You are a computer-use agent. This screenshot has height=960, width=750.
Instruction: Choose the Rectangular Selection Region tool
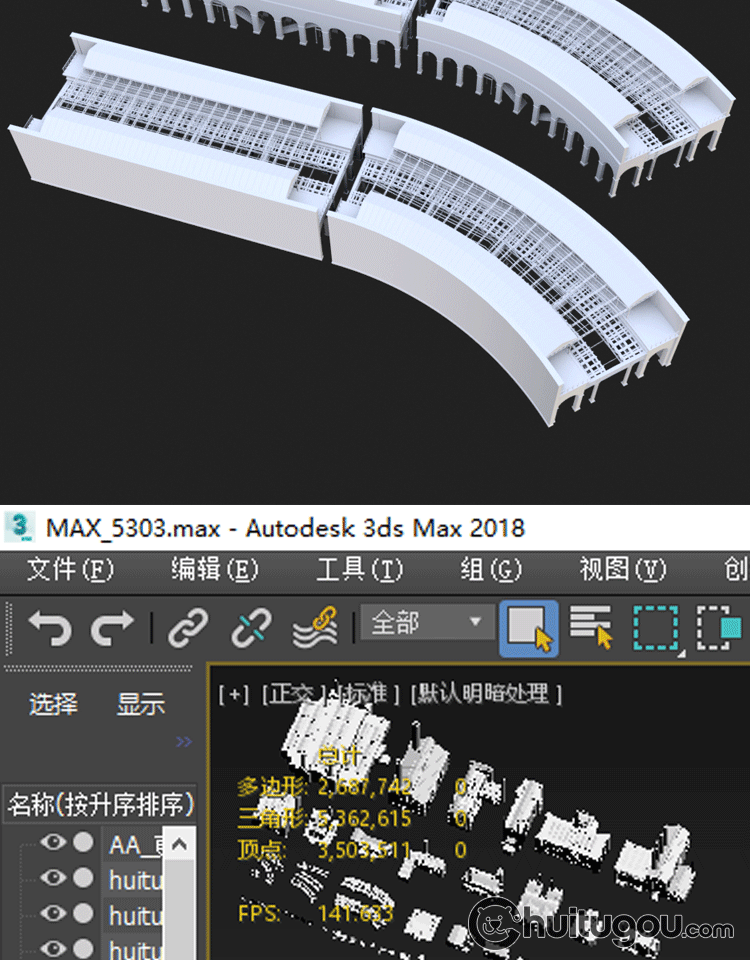(656, 628)
